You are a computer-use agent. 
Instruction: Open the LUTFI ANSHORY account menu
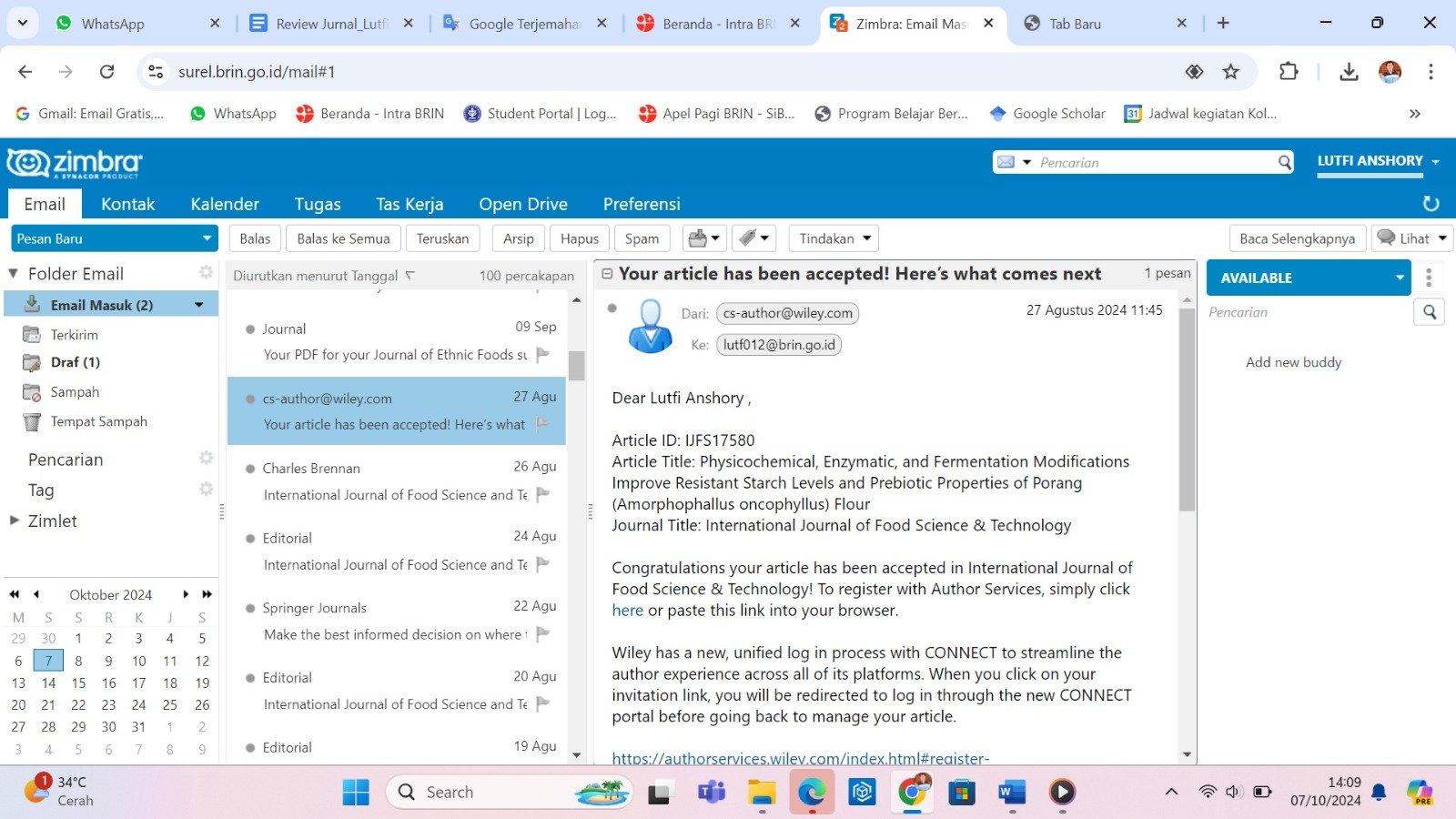coord(1378,161)
